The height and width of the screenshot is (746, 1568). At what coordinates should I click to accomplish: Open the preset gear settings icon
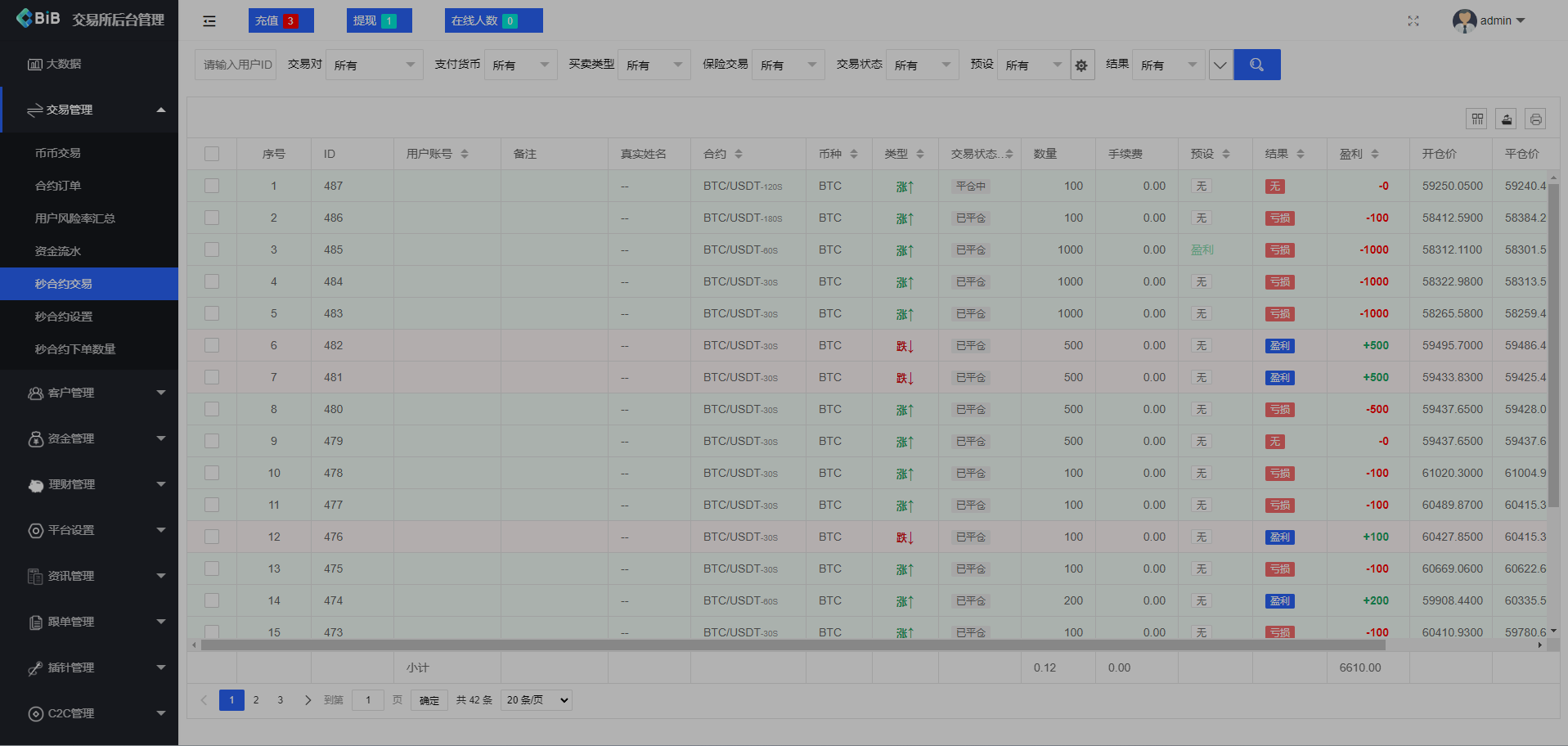coord(1081,65)
